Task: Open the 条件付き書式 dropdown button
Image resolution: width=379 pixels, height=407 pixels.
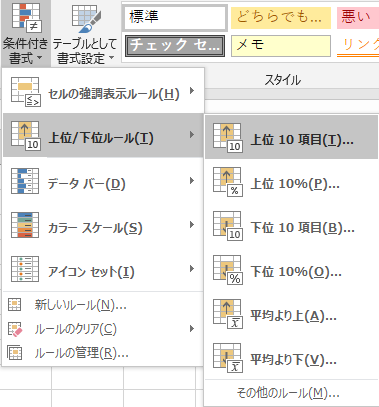Action: 25,33
